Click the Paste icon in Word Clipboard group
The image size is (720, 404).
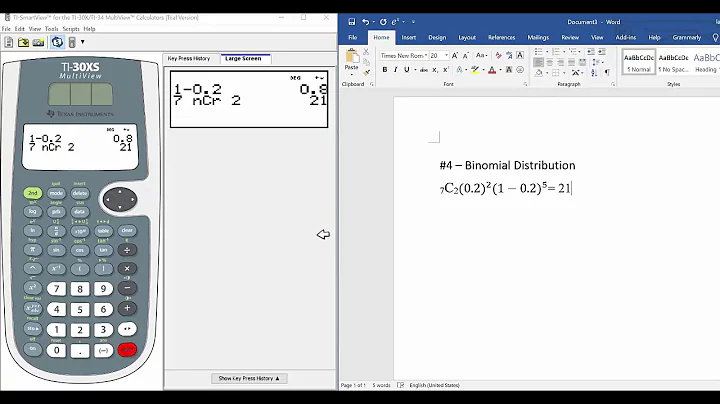click(352, 57)
